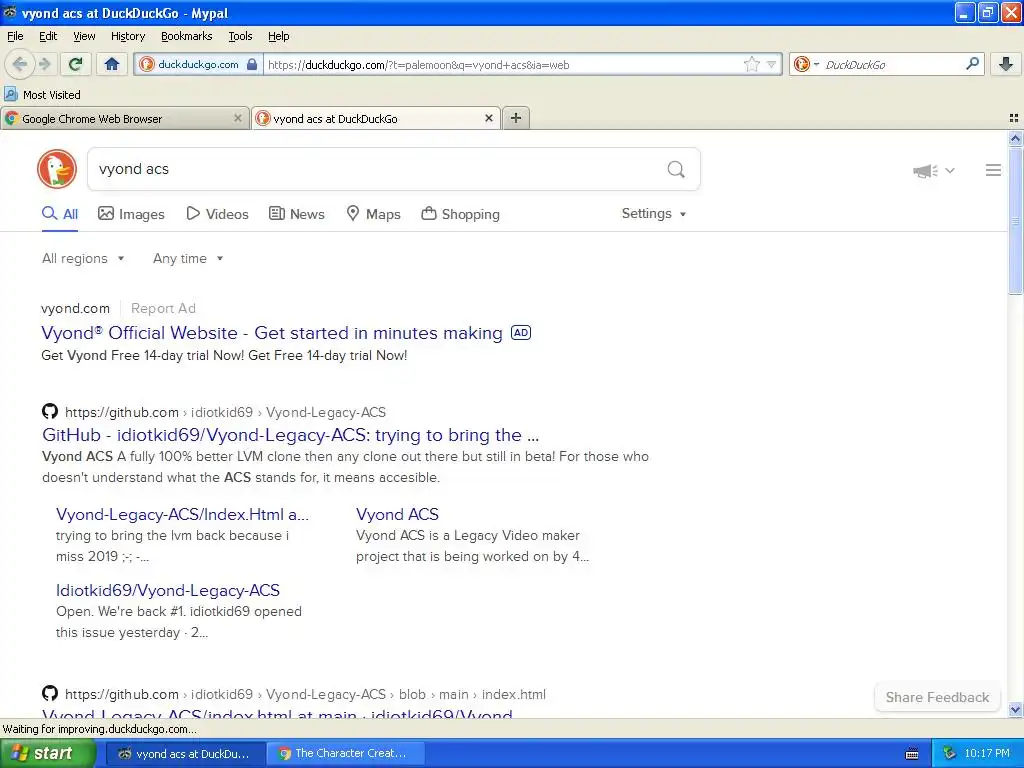Click the page scrollbar down arrow
1024x768 pixels.
point(1015,709)
